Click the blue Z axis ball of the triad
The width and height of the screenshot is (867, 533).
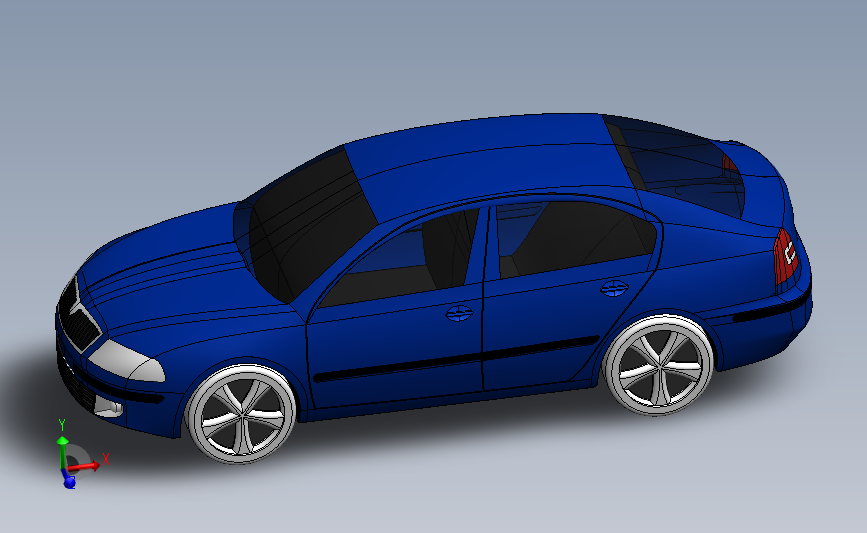click(x=69, y=482)
